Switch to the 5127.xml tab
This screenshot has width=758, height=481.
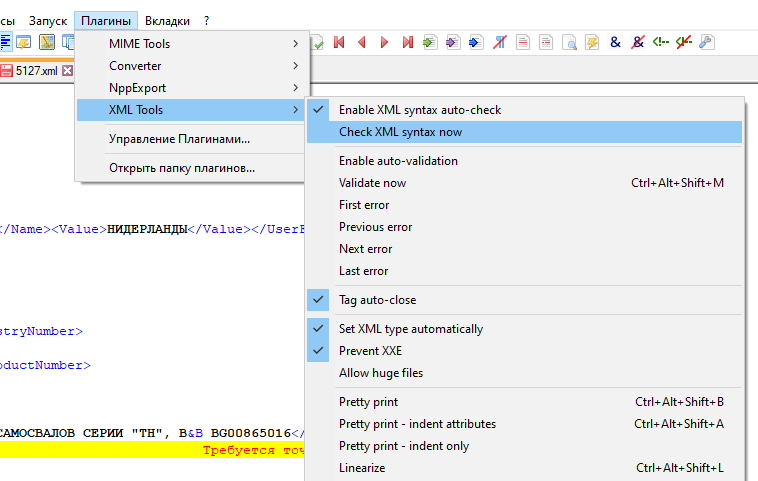pyautogui.click(x=37, y=71)
